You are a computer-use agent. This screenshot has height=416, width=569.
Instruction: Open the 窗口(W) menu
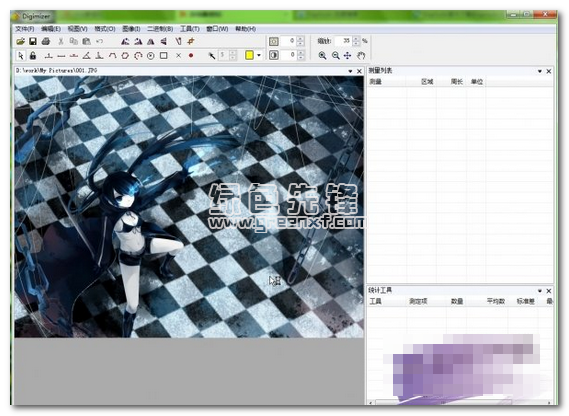(x=217, y=29)
